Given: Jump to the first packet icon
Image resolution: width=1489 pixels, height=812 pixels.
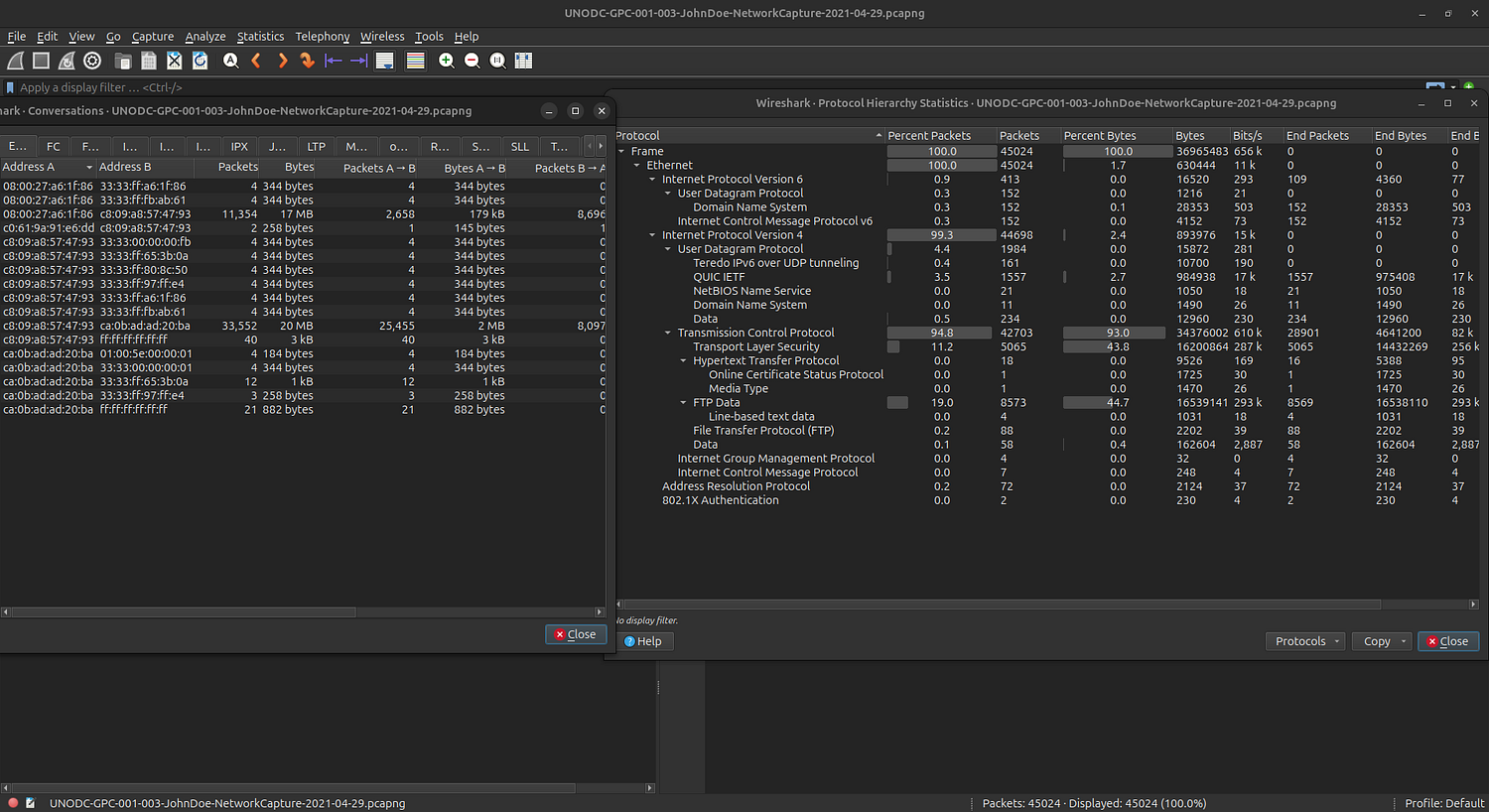Looking at the screenshot, I should [334, 61].
